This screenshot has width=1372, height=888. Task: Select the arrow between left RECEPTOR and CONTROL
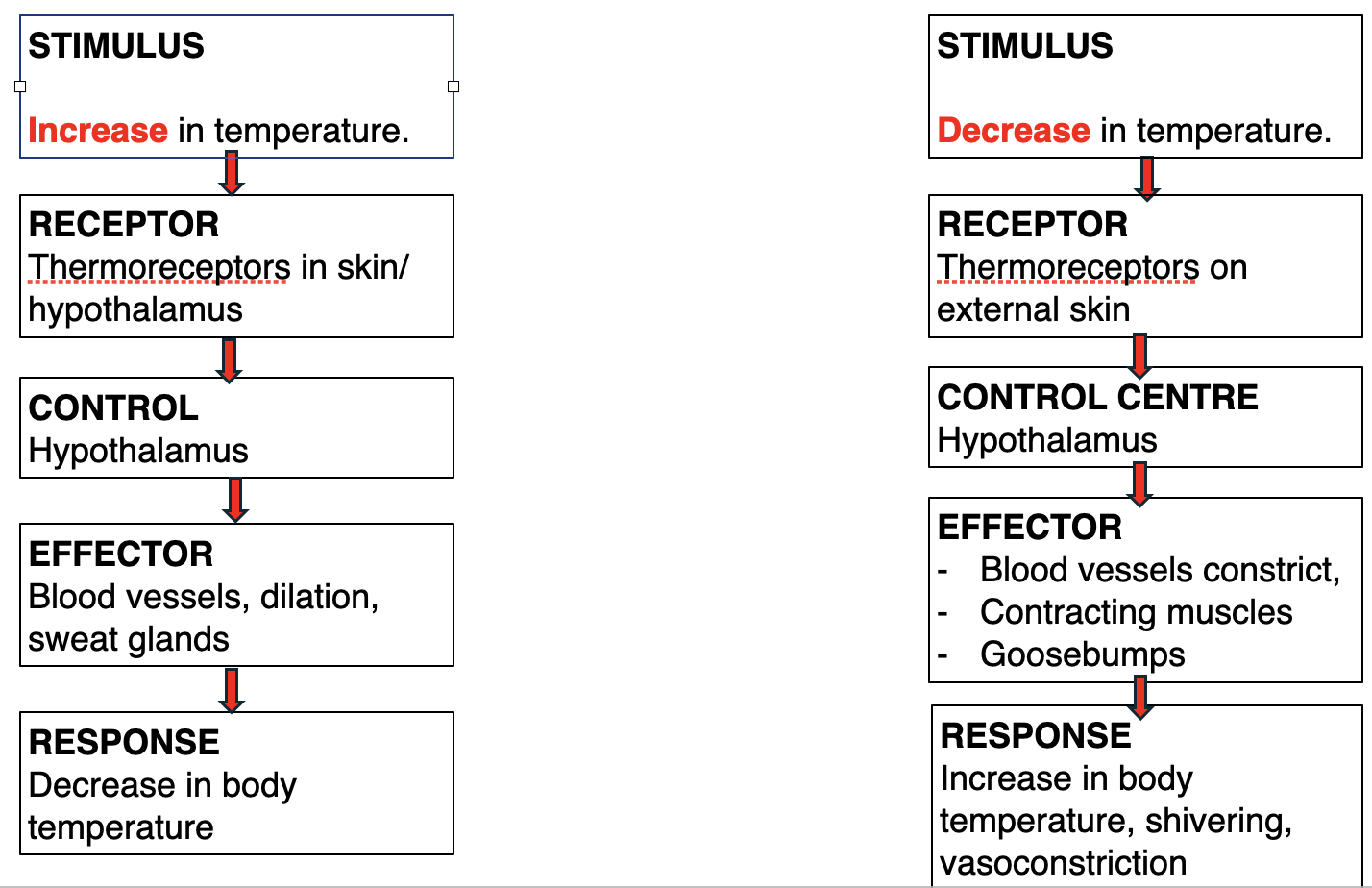click(x=229, y=359)
